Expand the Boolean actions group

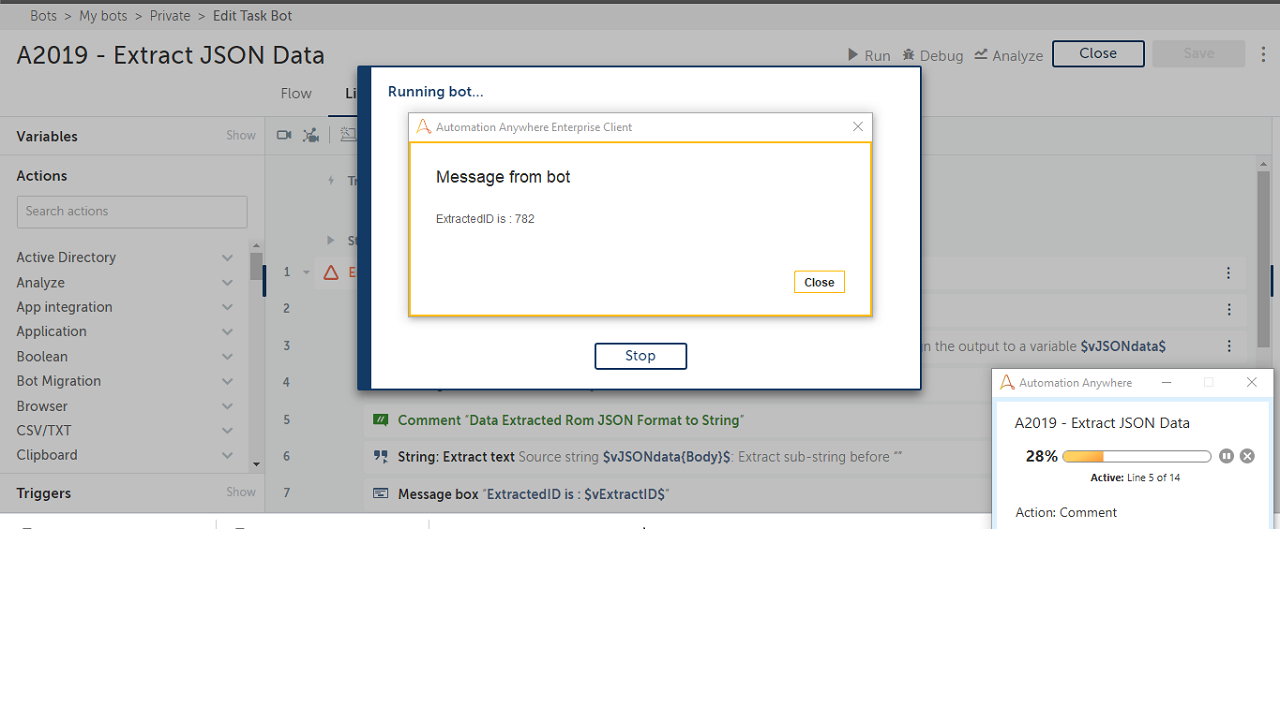pos(227,357)
